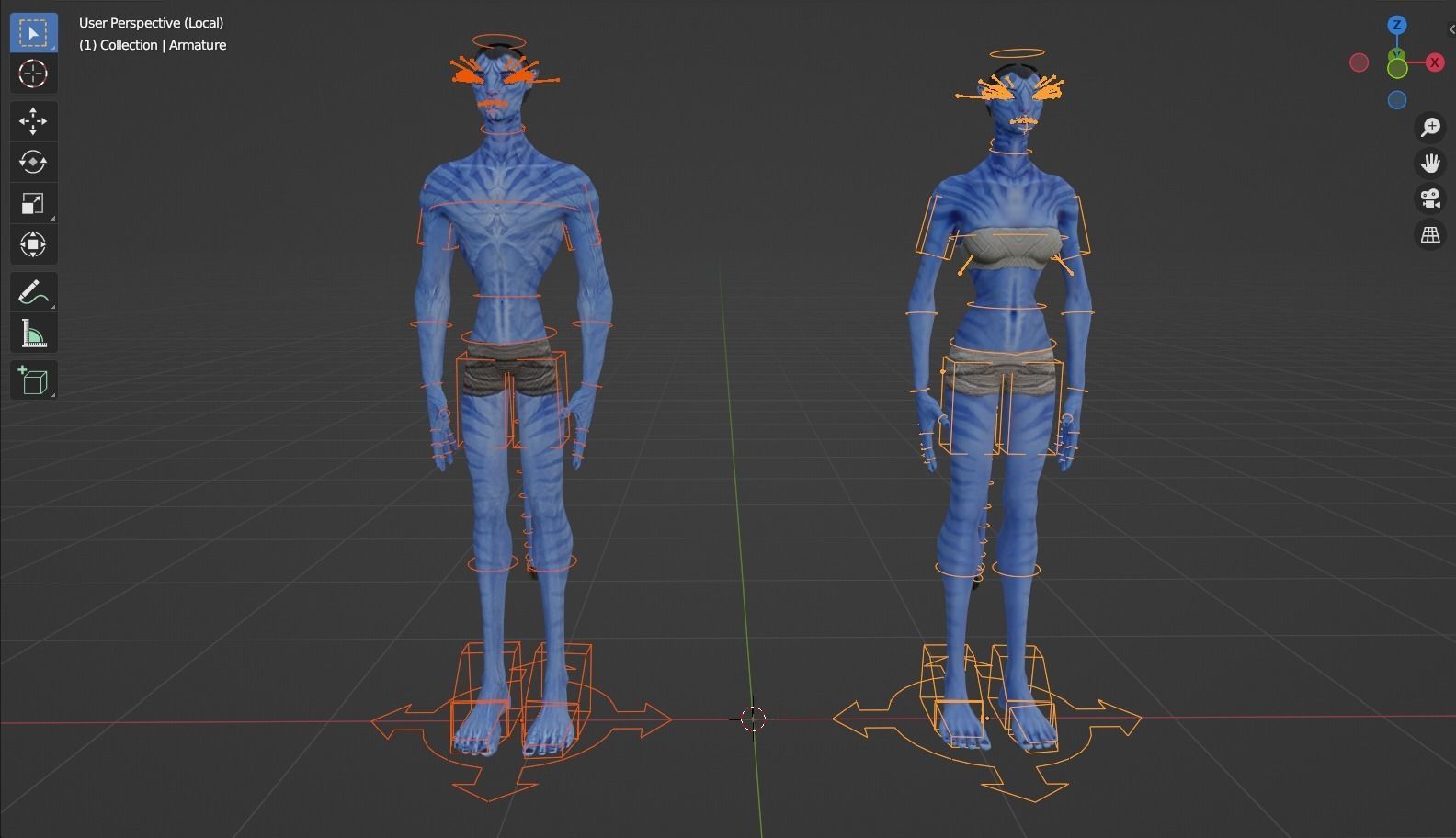Pick the Rotate tool
The image size is (1456, 838).
[x=33, y=162]
